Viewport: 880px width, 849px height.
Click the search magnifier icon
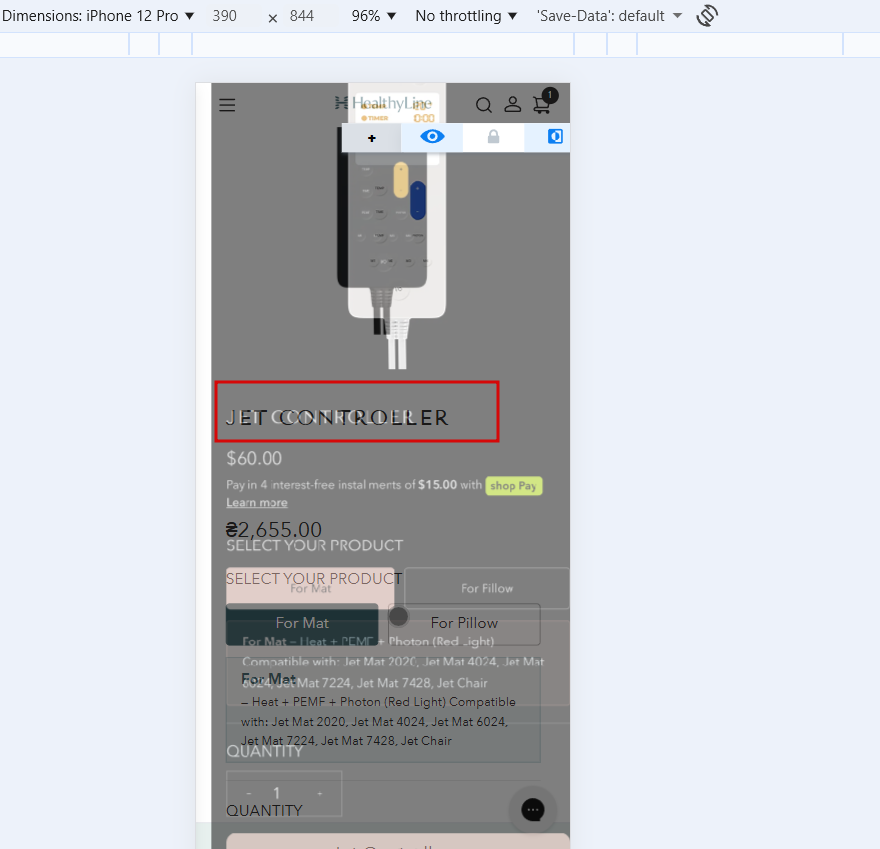[x=483, y=105]
